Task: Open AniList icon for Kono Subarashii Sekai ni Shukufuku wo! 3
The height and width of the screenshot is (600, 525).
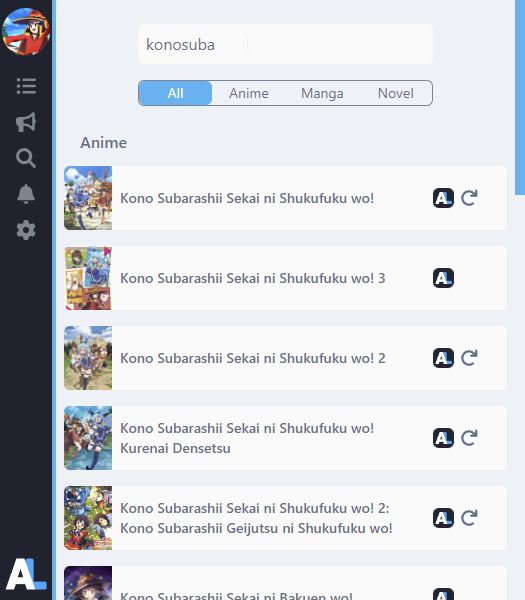Action: [443, 278]
